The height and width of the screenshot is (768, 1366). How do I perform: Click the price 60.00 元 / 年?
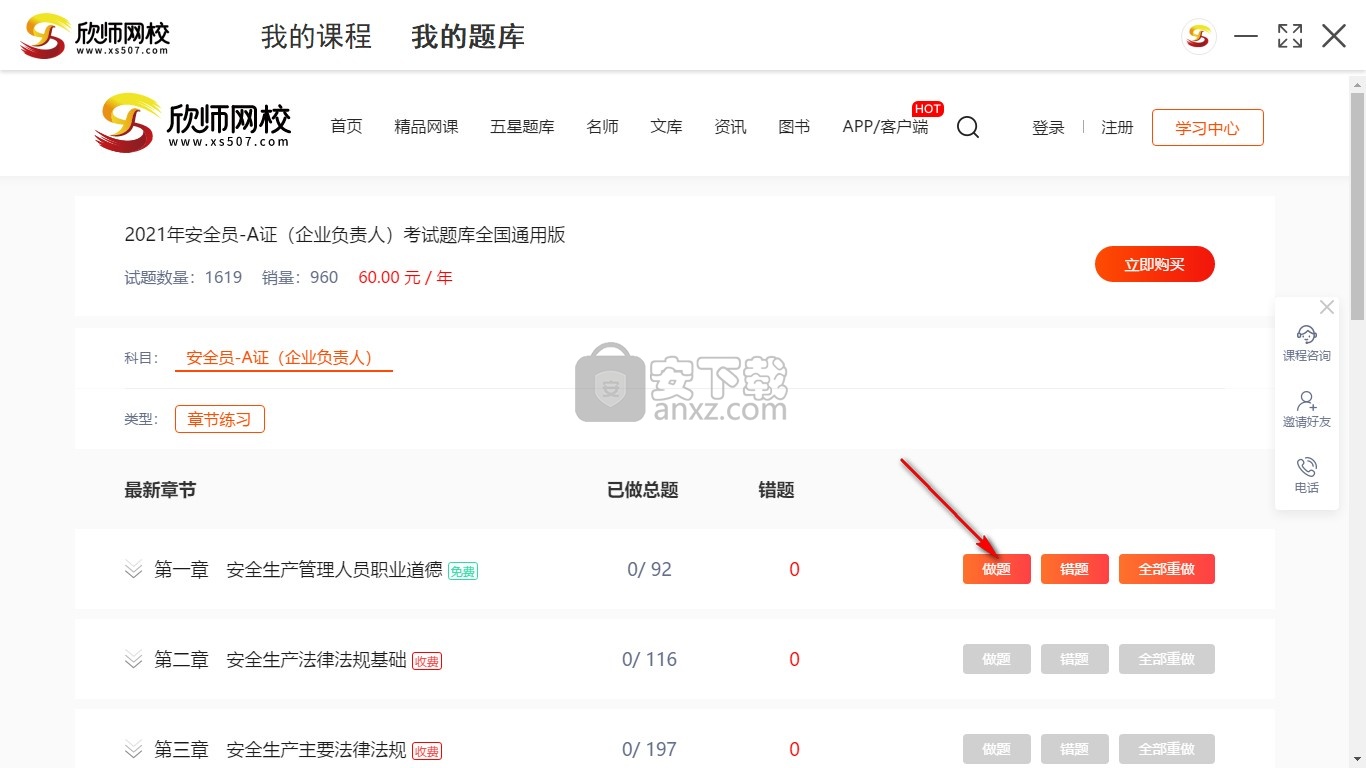click(405, 277)
